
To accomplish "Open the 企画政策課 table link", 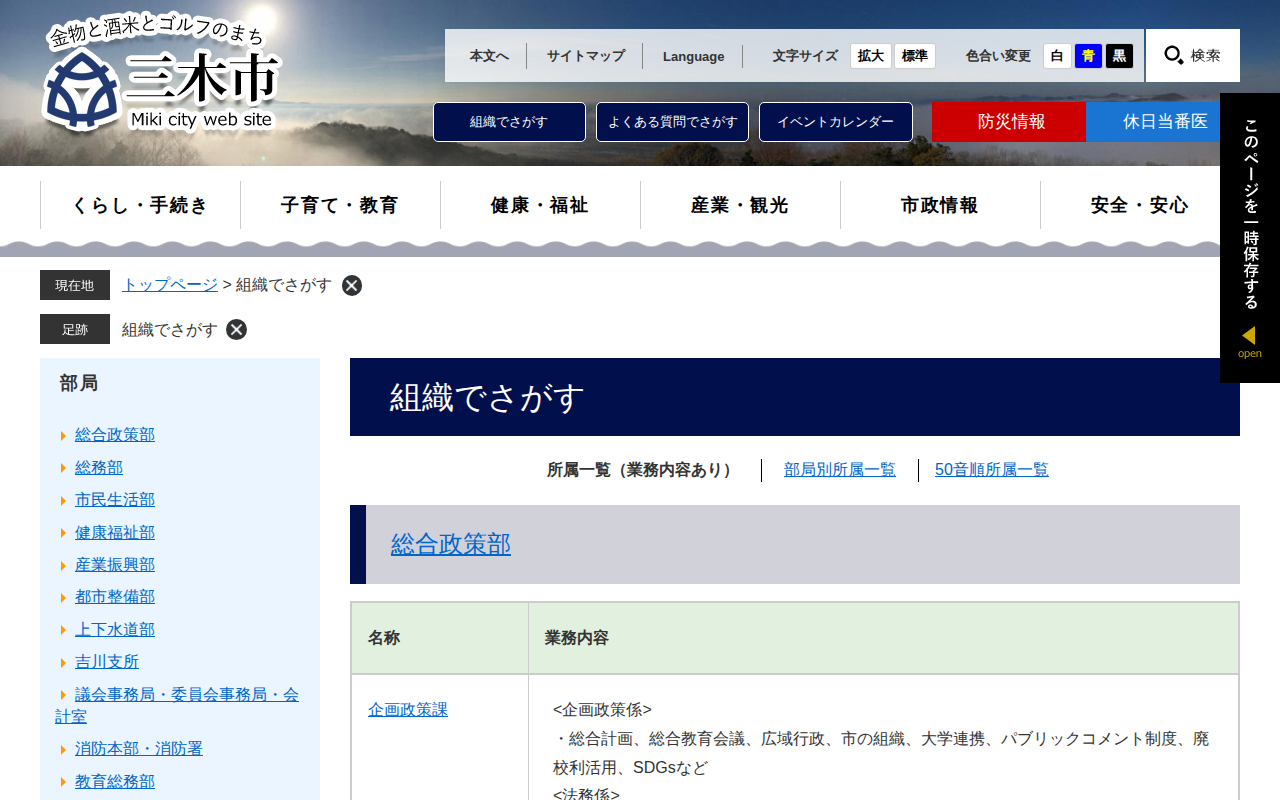I will [408, 710].
